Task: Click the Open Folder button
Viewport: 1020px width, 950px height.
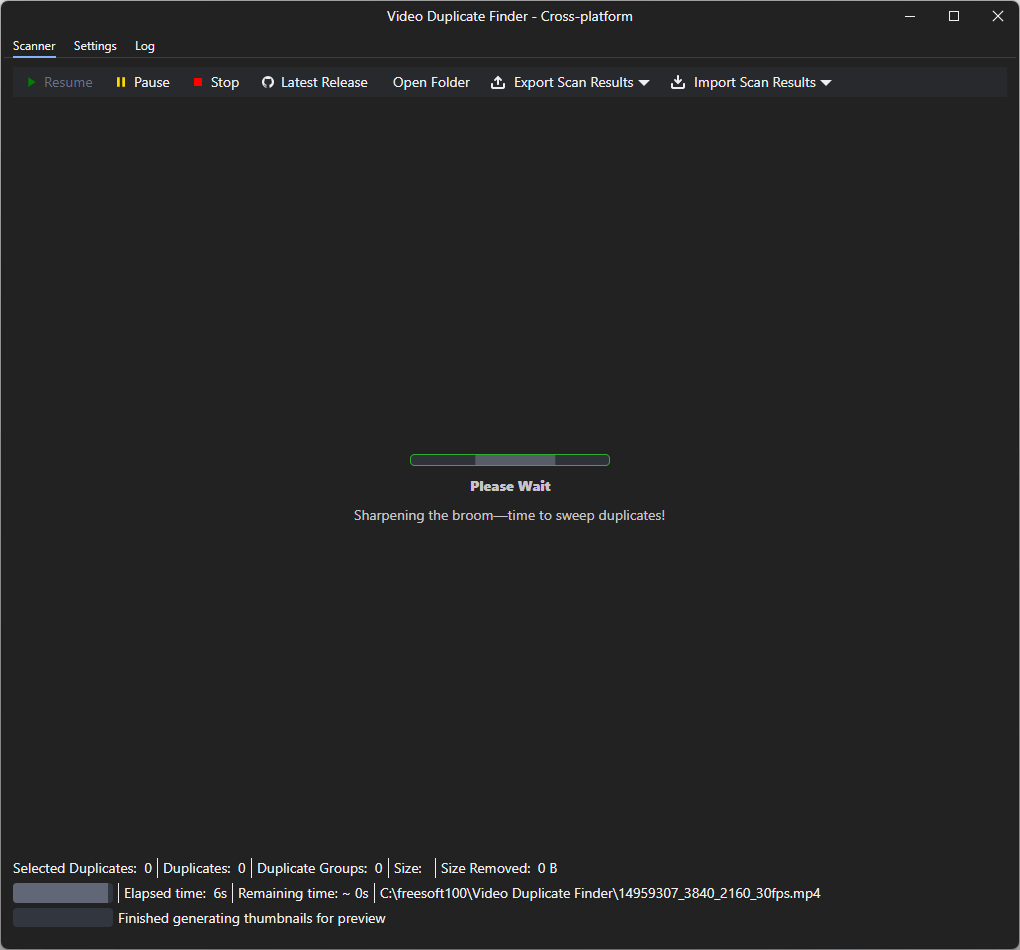Action: point(431,83)
